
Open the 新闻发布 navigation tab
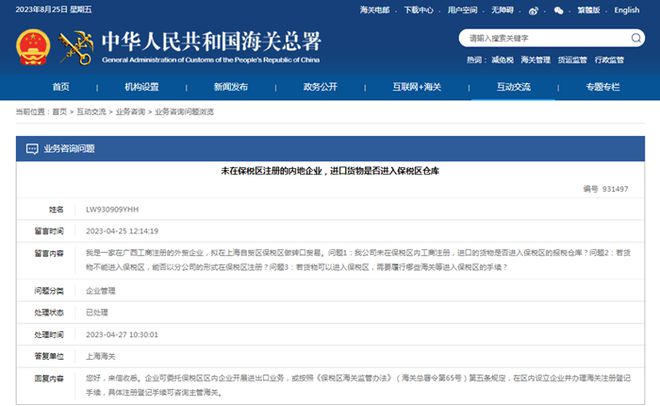point(231,87)
